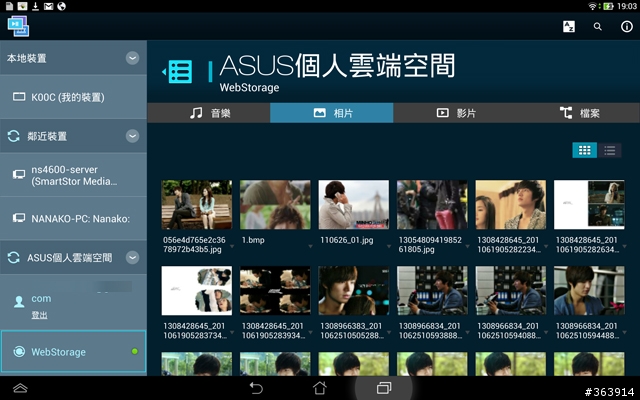Open thumbnail 1308966383_2011062510505288
Viewport: 640px width, 400px height.
point(353,291)
